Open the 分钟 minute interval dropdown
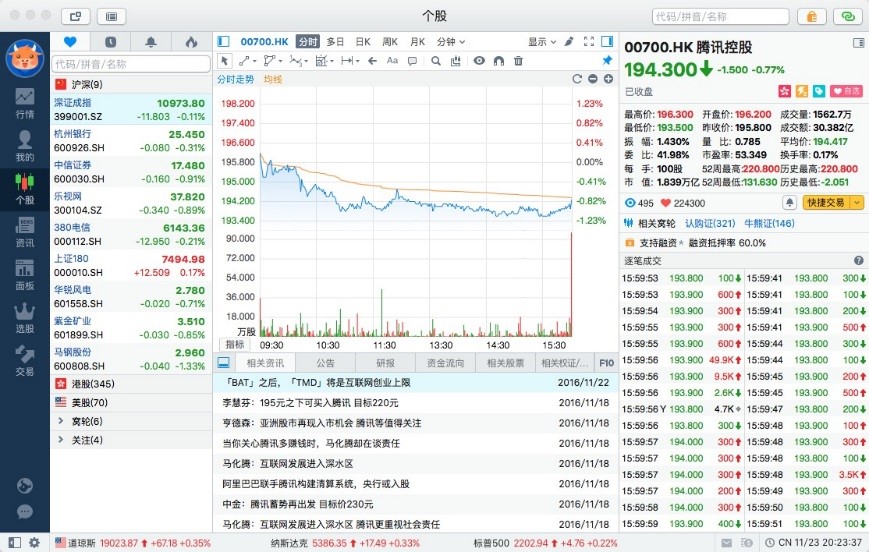Viewport: 869px width, 552px height. click(x=450, y=42)
